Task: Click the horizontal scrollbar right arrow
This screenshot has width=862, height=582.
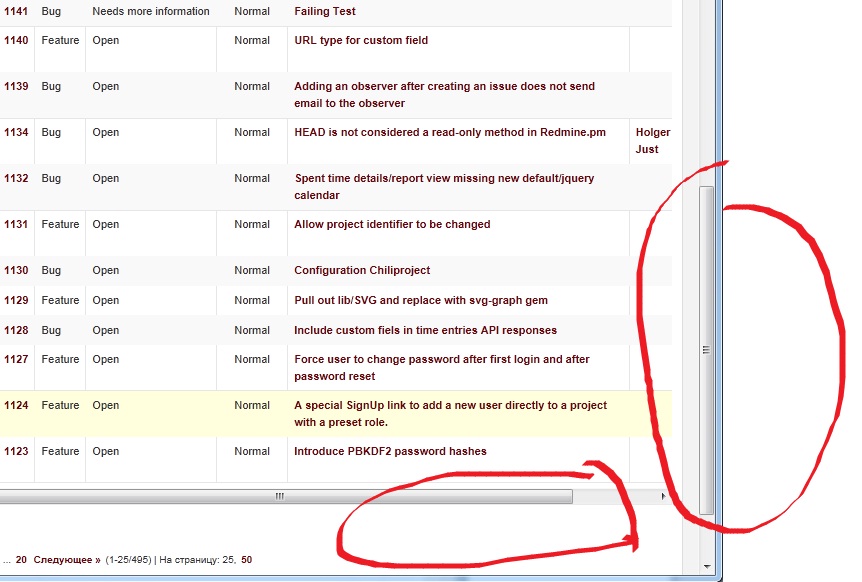Action: click(663, 496)
